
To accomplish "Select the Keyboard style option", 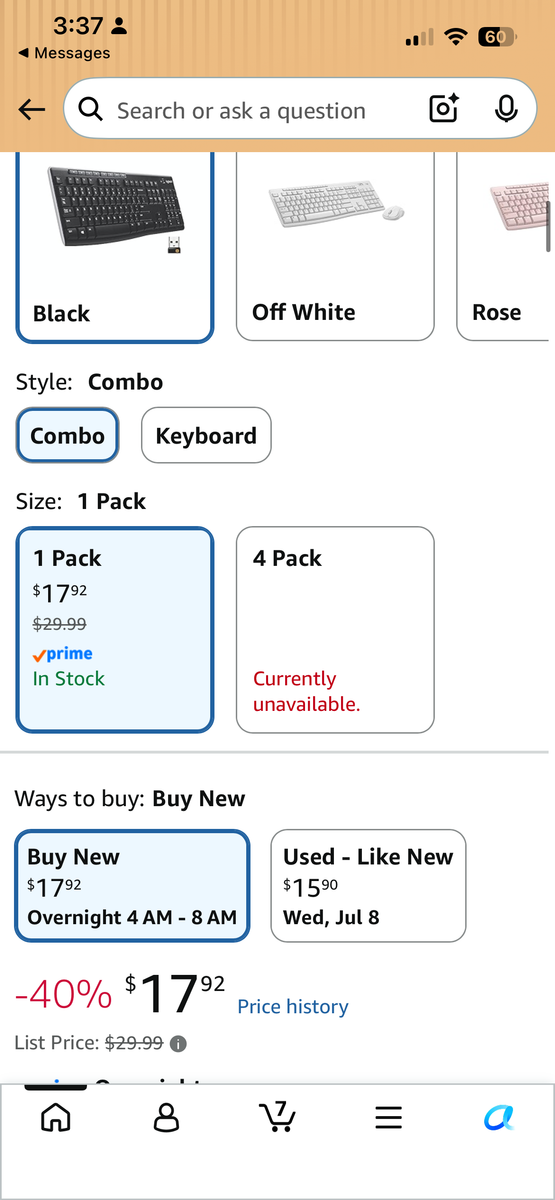I will coord(206,435).
